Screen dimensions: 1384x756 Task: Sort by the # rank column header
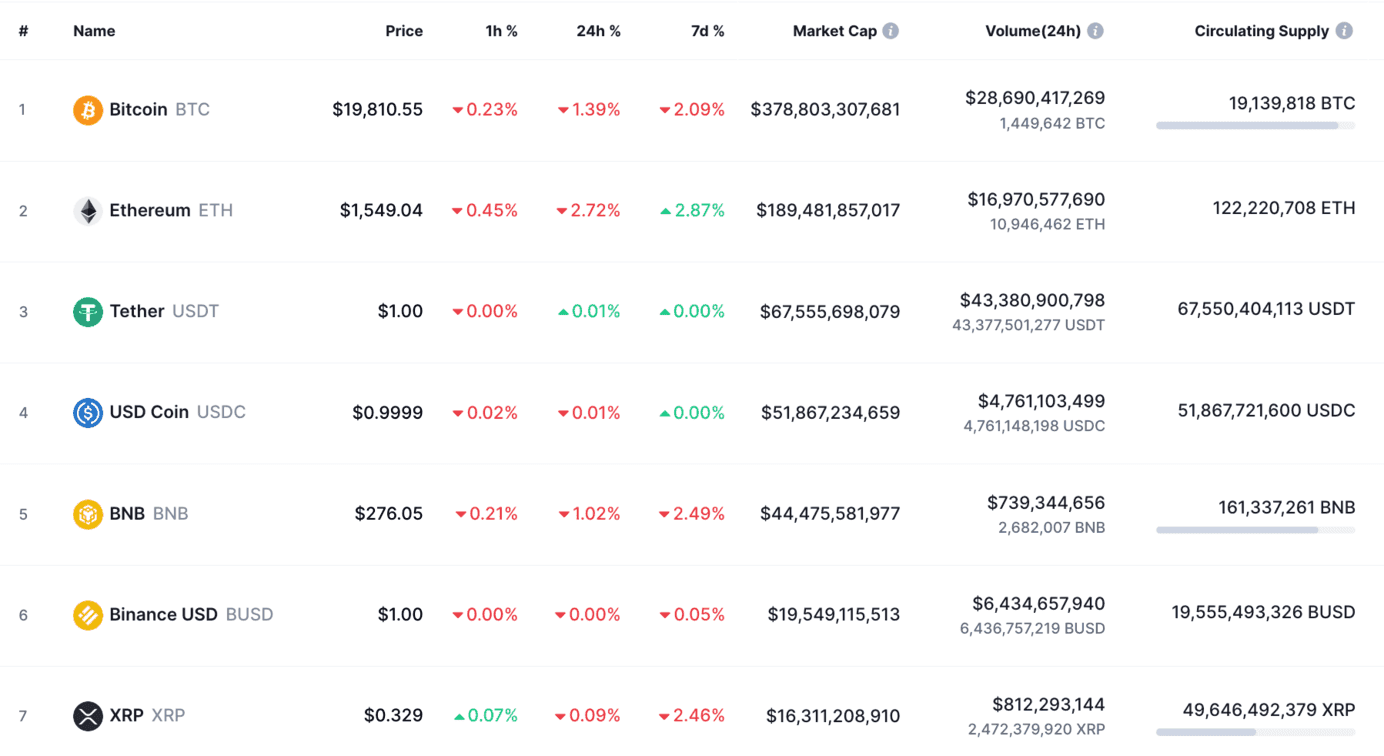click(23, 31)
